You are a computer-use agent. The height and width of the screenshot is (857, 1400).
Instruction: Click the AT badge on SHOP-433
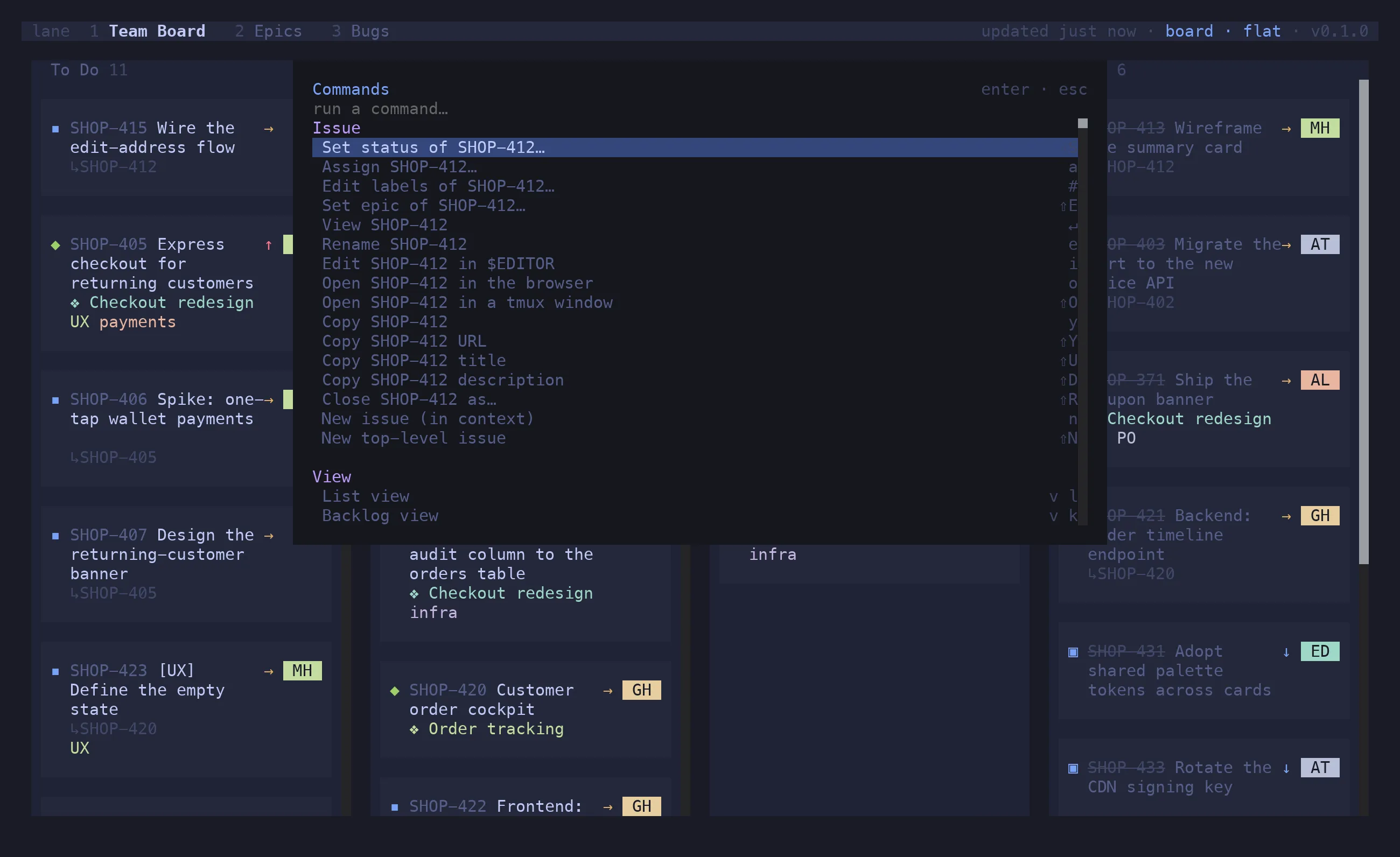pos(1320,768)
